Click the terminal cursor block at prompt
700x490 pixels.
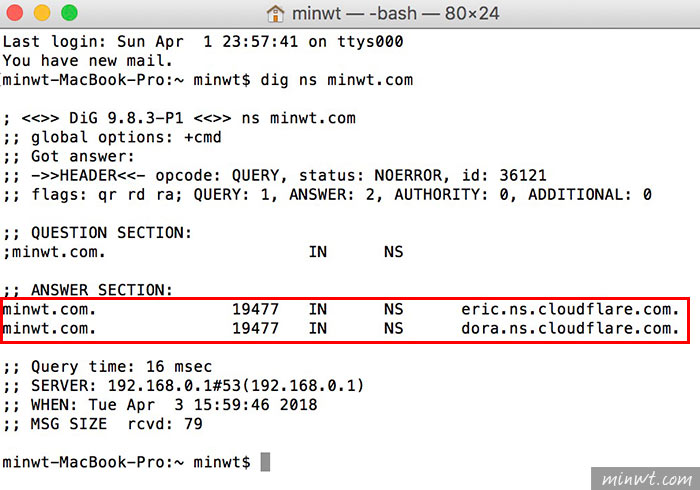click(x=265, y=462)
